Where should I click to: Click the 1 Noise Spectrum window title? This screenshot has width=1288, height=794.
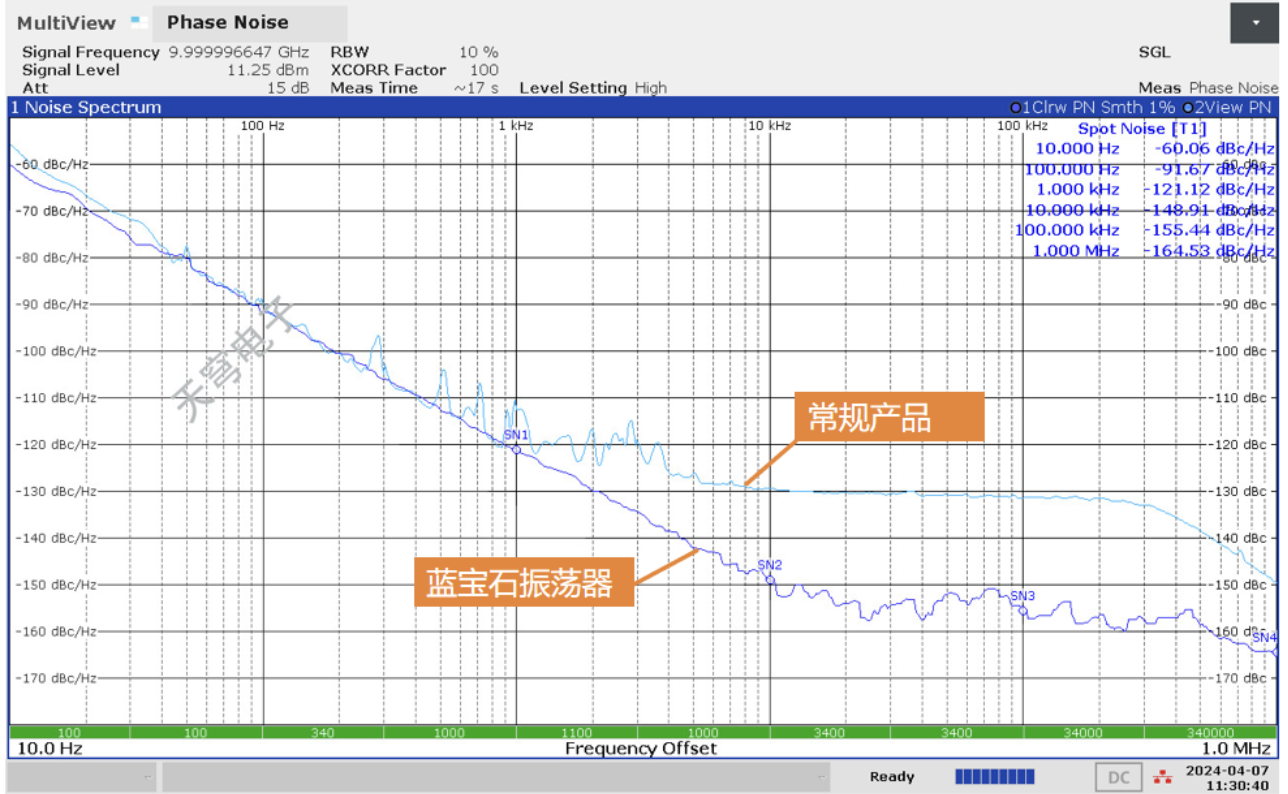(86, 107)
